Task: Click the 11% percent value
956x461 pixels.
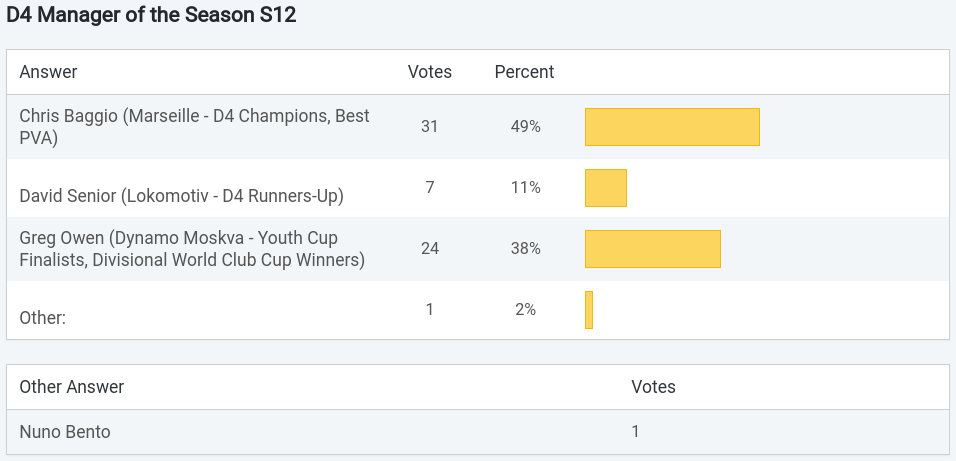Action: pyautogui.click(x=526, y=187)
